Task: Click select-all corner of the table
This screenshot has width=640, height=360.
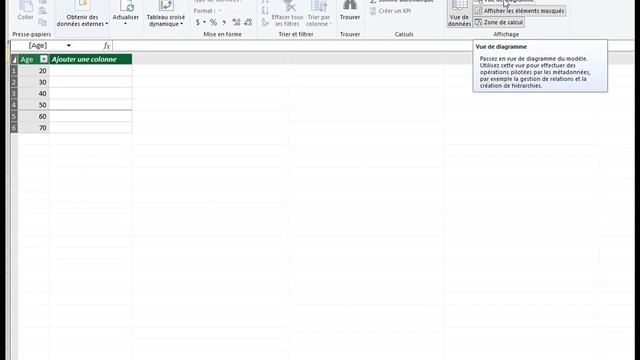Action: coord(14,59)
